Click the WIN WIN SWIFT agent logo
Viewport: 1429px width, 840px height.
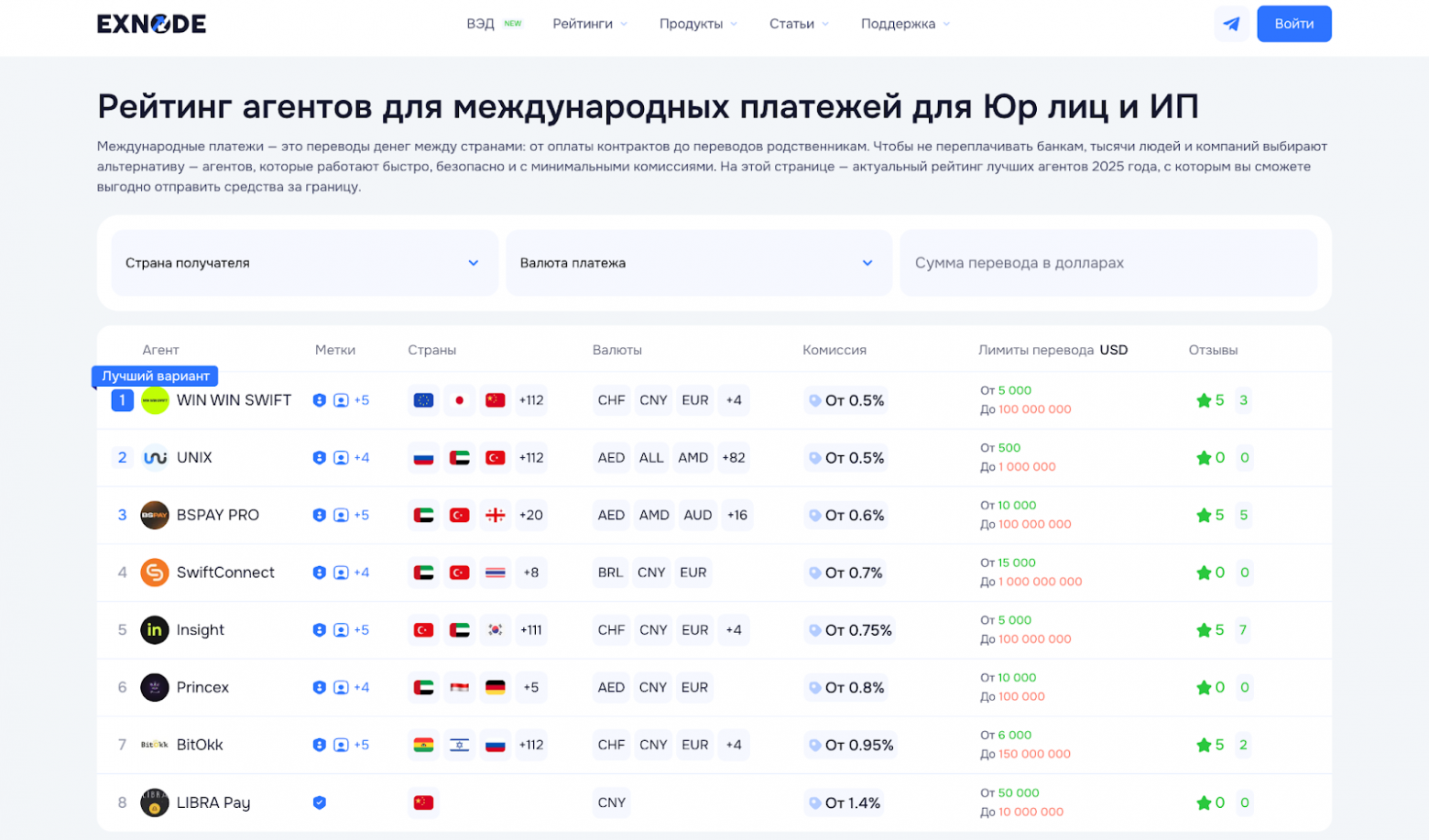155,400
